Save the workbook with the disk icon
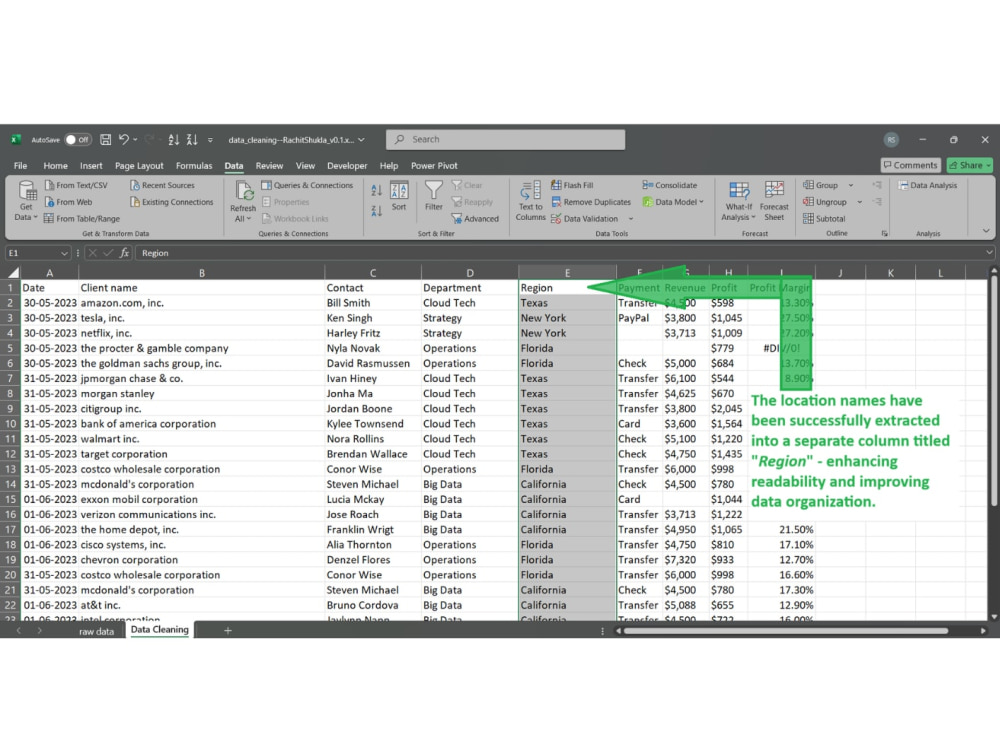Viewport: 1000px width, 750px height. [106, 139]
